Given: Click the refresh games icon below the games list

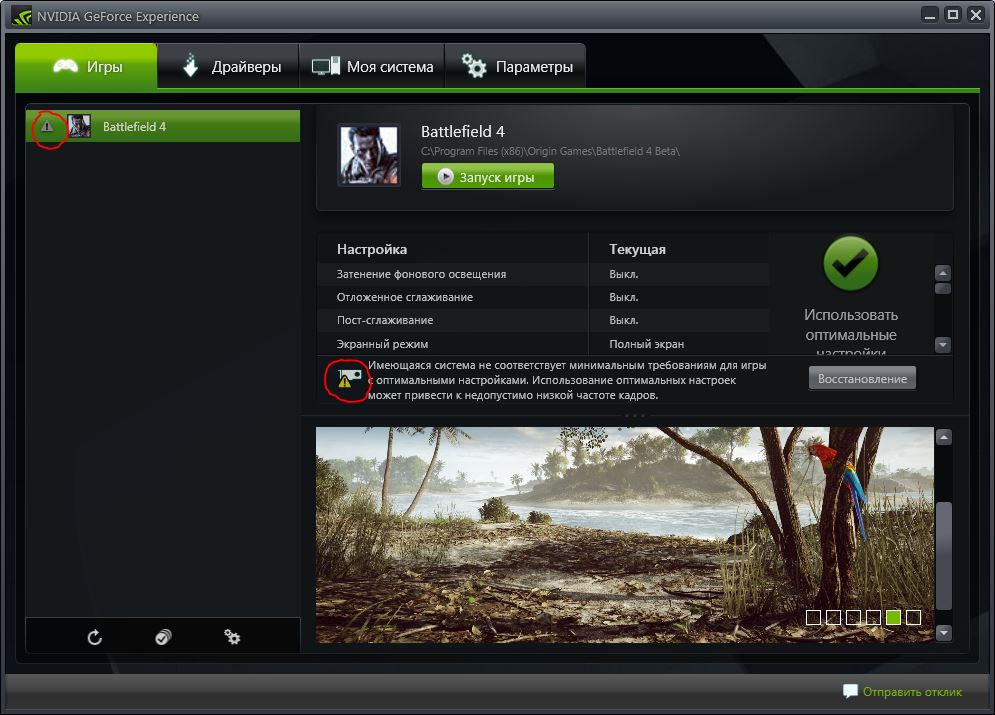Looking at the screenshot, I should (95, 637).
